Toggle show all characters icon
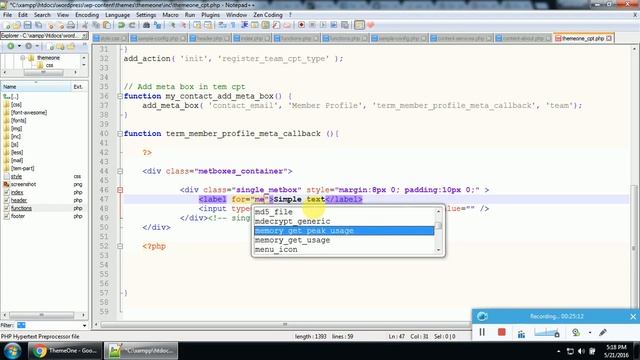Image resolution: width=640 pixels, height=360 pixels. 233,25
